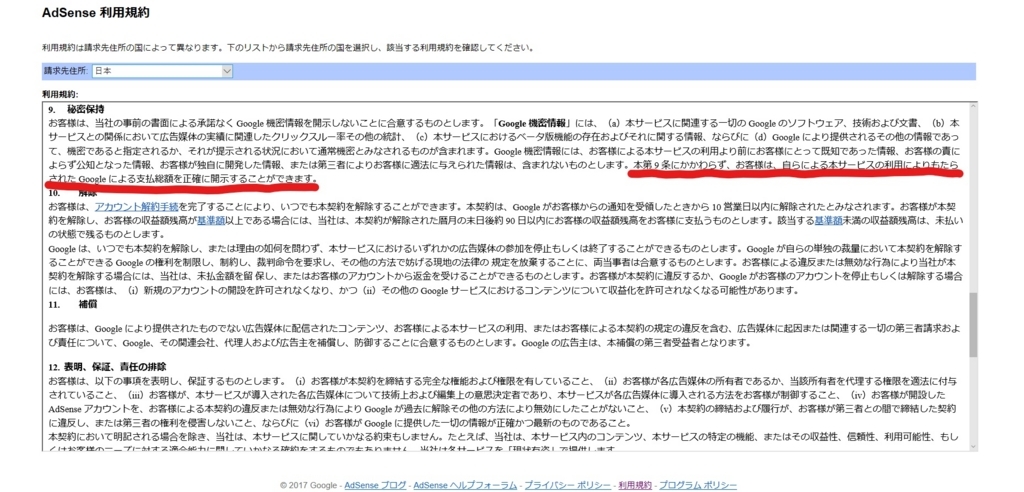
Task: Click the 基準額 link before 以上である場合
Action: click(211, 221)
